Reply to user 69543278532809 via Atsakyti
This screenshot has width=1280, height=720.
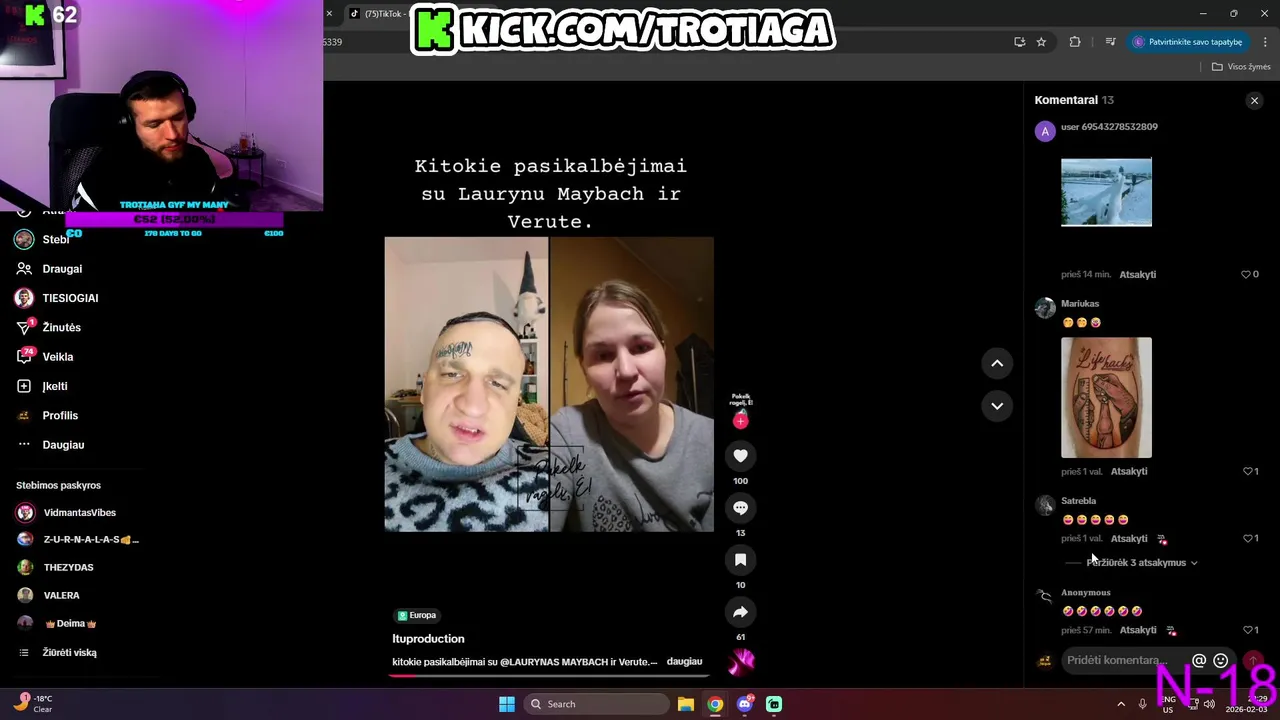pos(1137,275)
